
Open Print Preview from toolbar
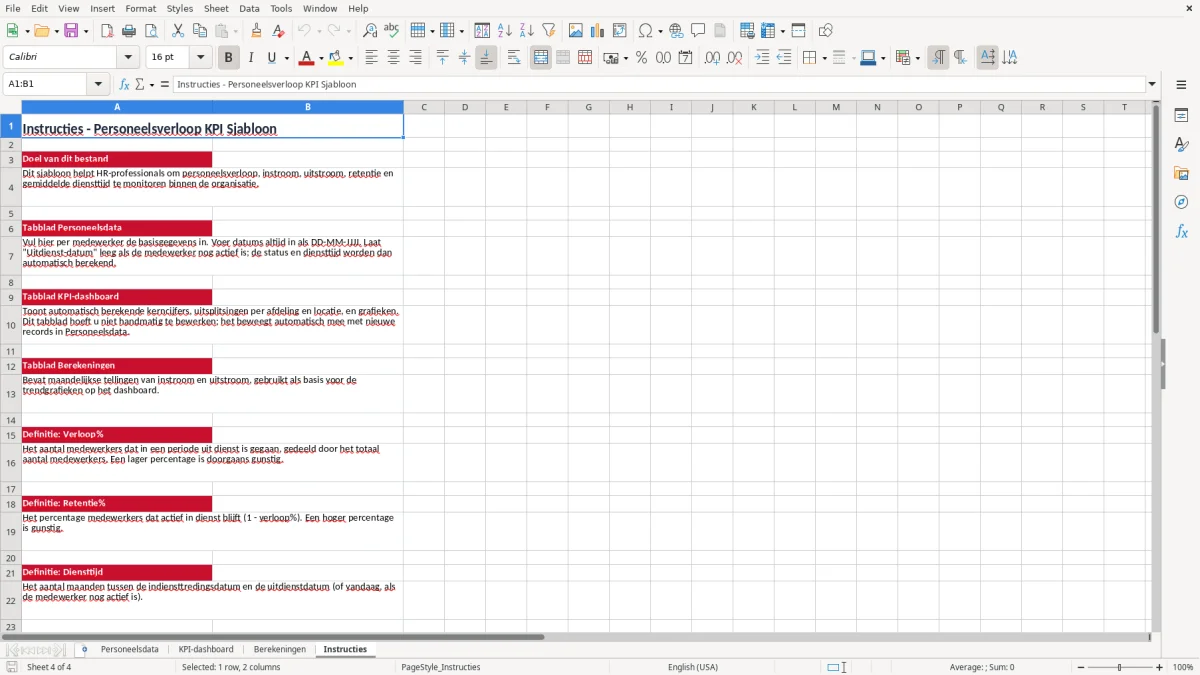(x=151, y=31)
